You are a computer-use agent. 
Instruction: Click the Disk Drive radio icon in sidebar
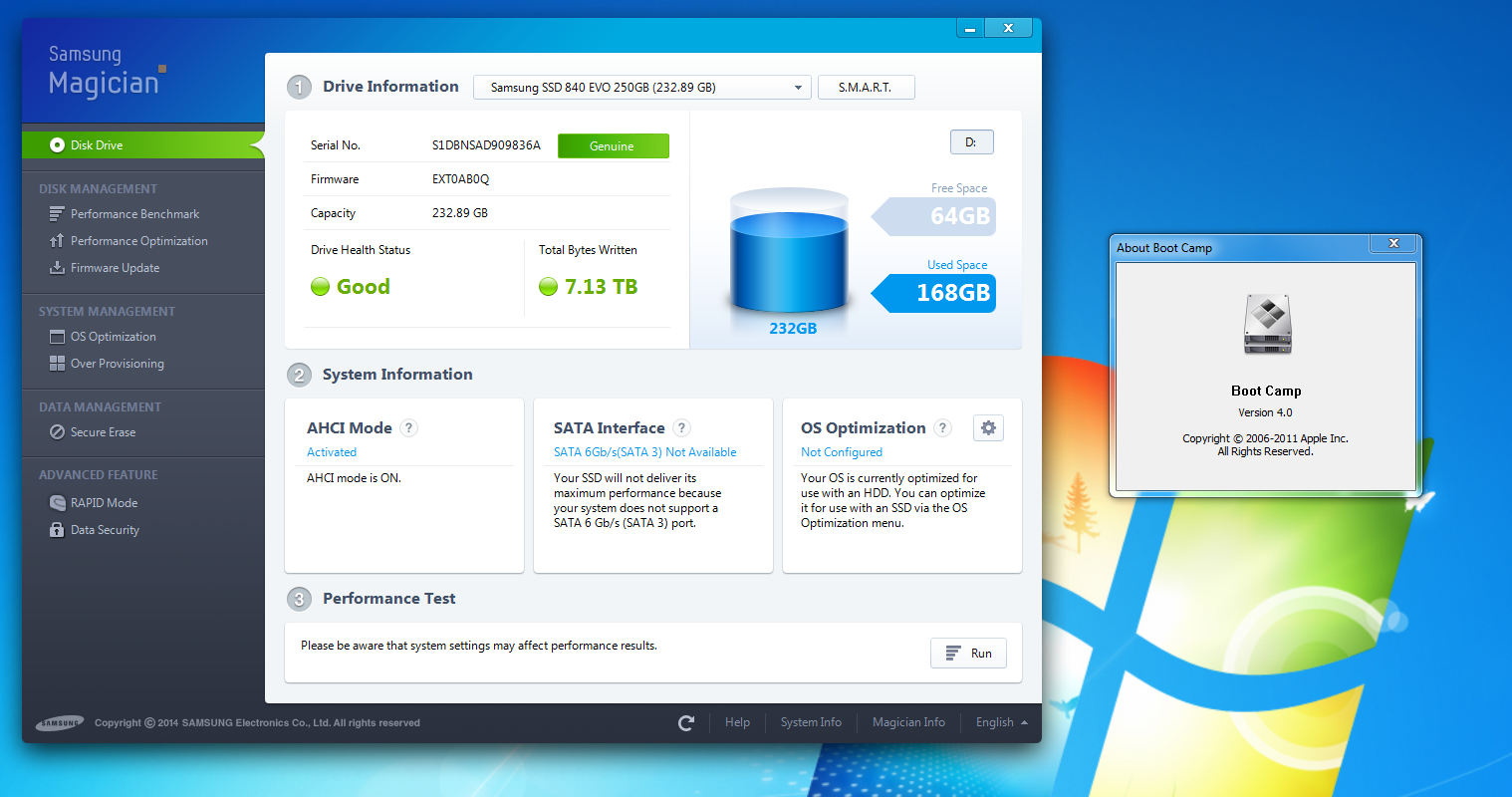(x=57, y=145)
